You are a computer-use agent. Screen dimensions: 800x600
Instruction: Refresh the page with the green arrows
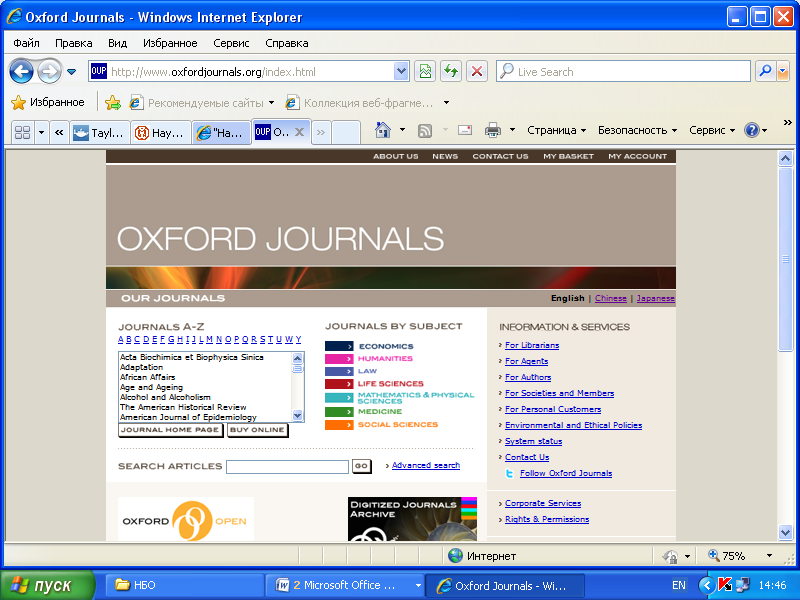[451, 71]
